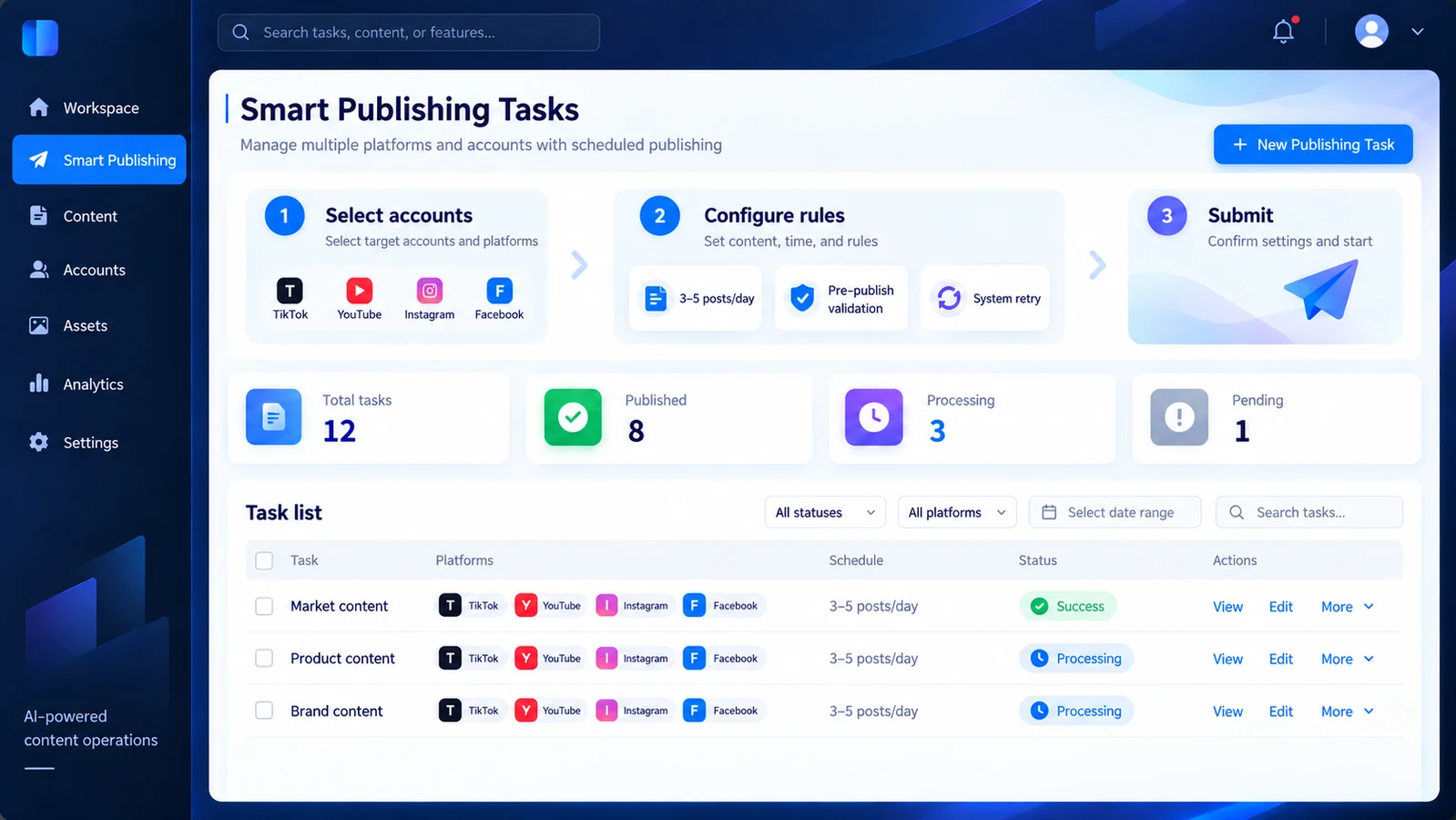Expand More menu for Market content

point(1348,607)
